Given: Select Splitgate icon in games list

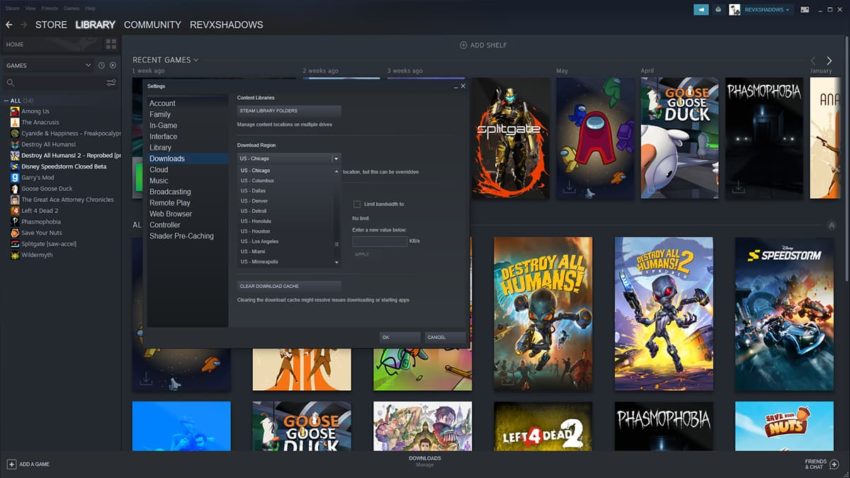Looking at the screenshot, I should [15, 244].
